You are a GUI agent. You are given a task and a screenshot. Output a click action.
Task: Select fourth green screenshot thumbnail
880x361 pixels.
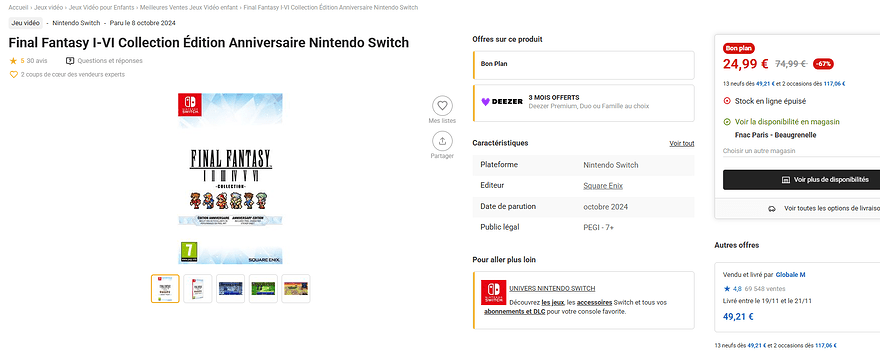click(x=263, y=289)
